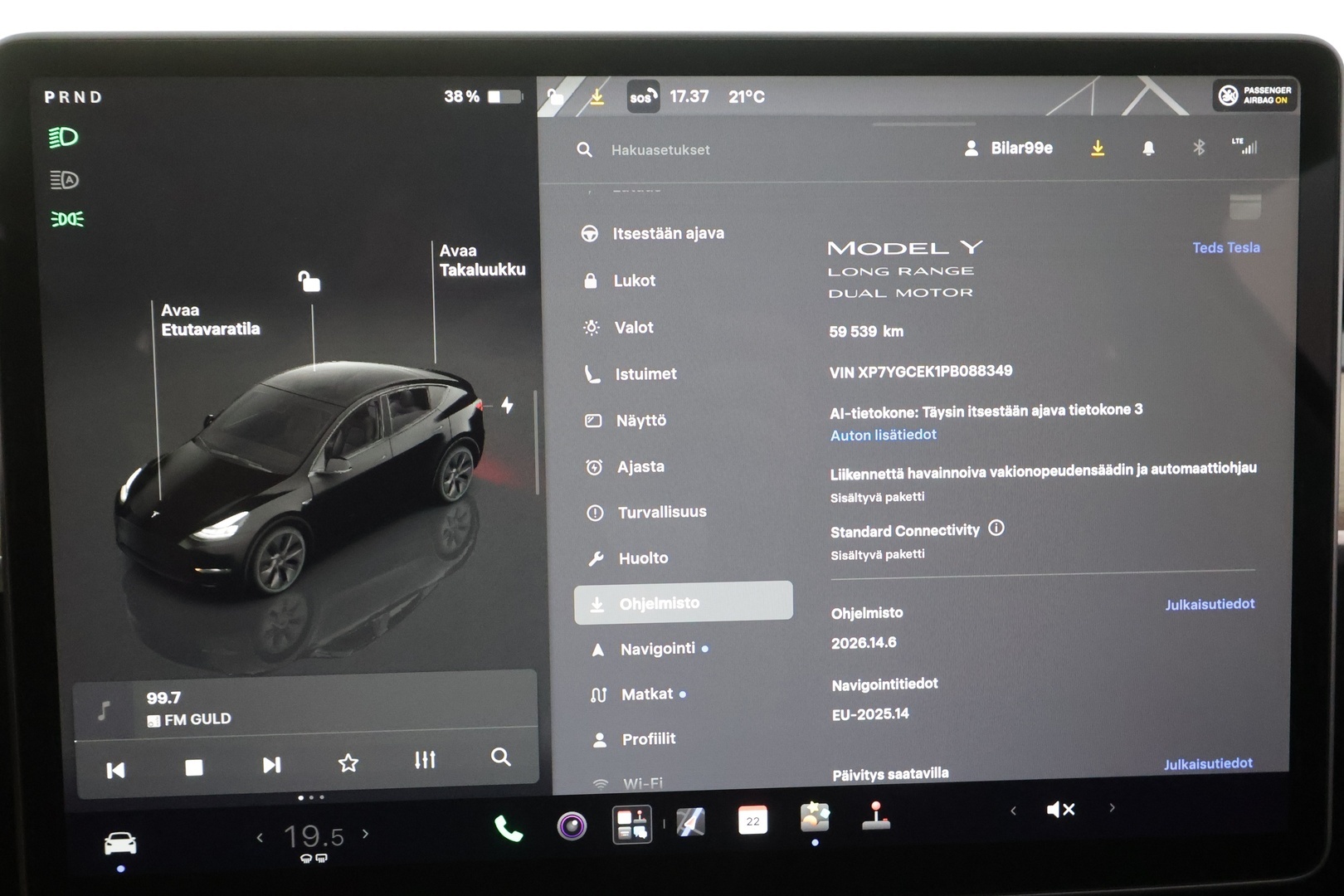Decrease cabin temperature with left arrow
1344x896 pixels.
pos(260,837)
